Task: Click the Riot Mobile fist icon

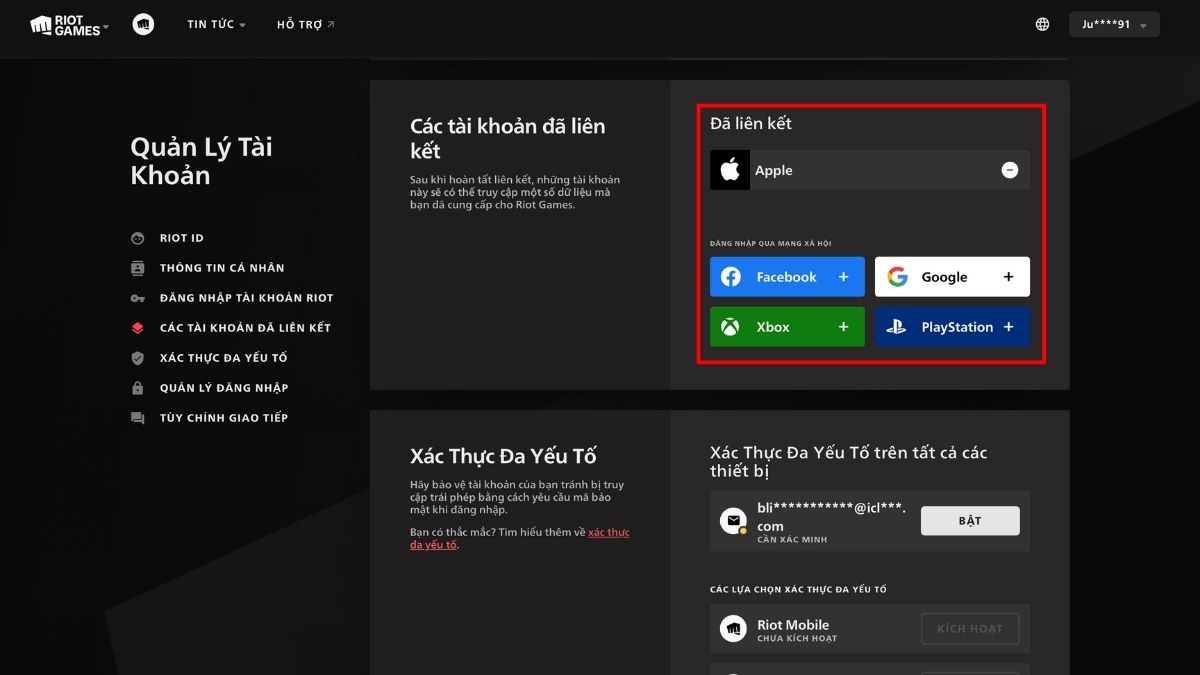Action: [x=734, y=629]
